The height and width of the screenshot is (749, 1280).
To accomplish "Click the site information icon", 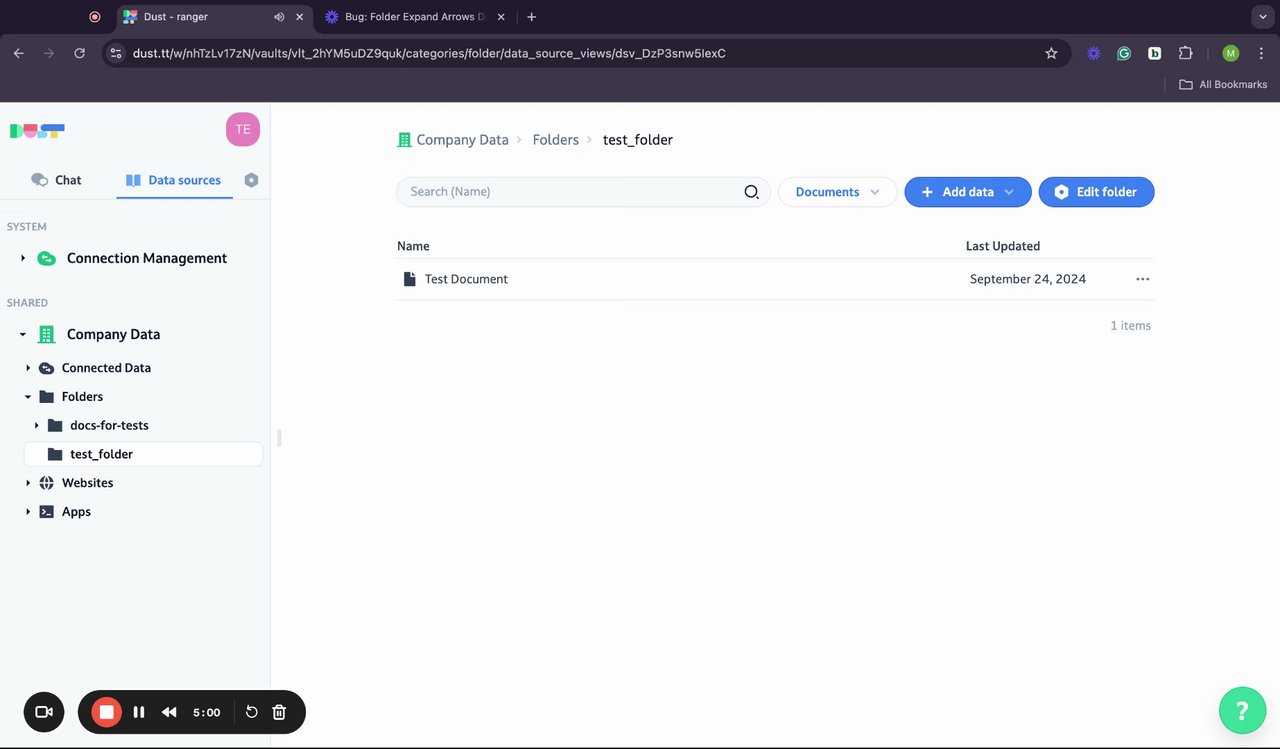I will (x=115, y=53).
